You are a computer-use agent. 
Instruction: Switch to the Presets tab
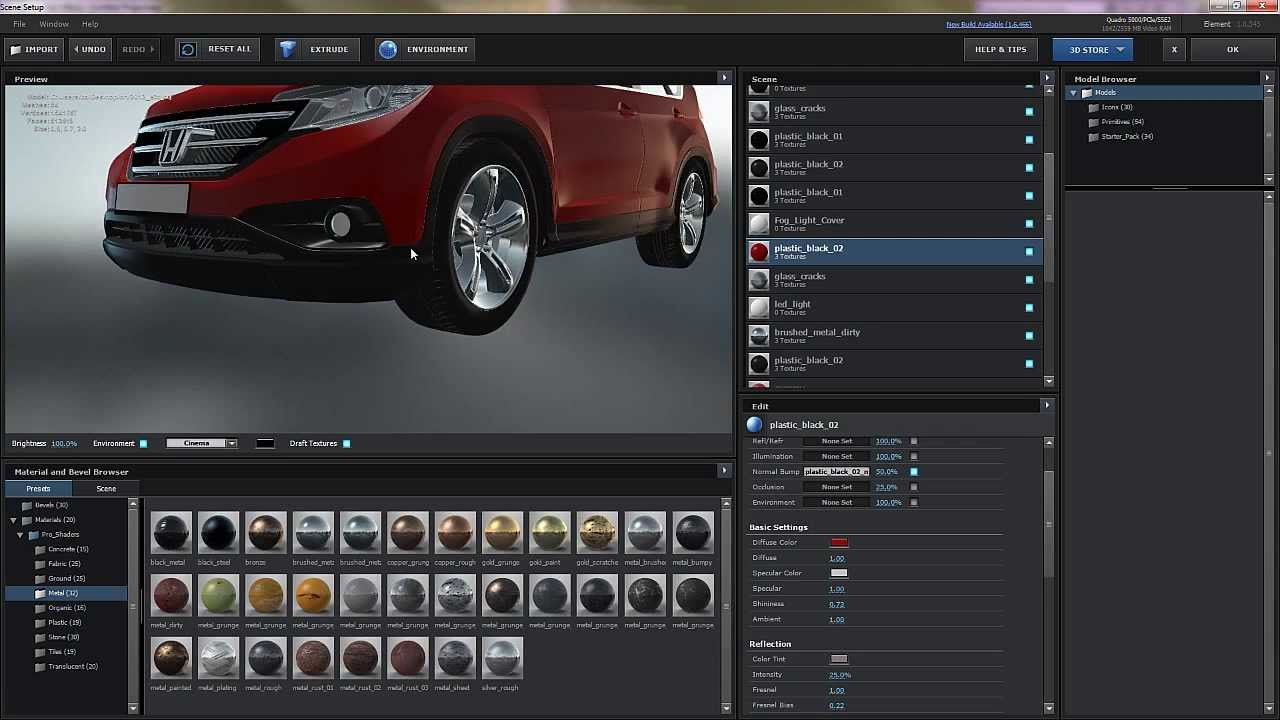click(x=38, y=489)
